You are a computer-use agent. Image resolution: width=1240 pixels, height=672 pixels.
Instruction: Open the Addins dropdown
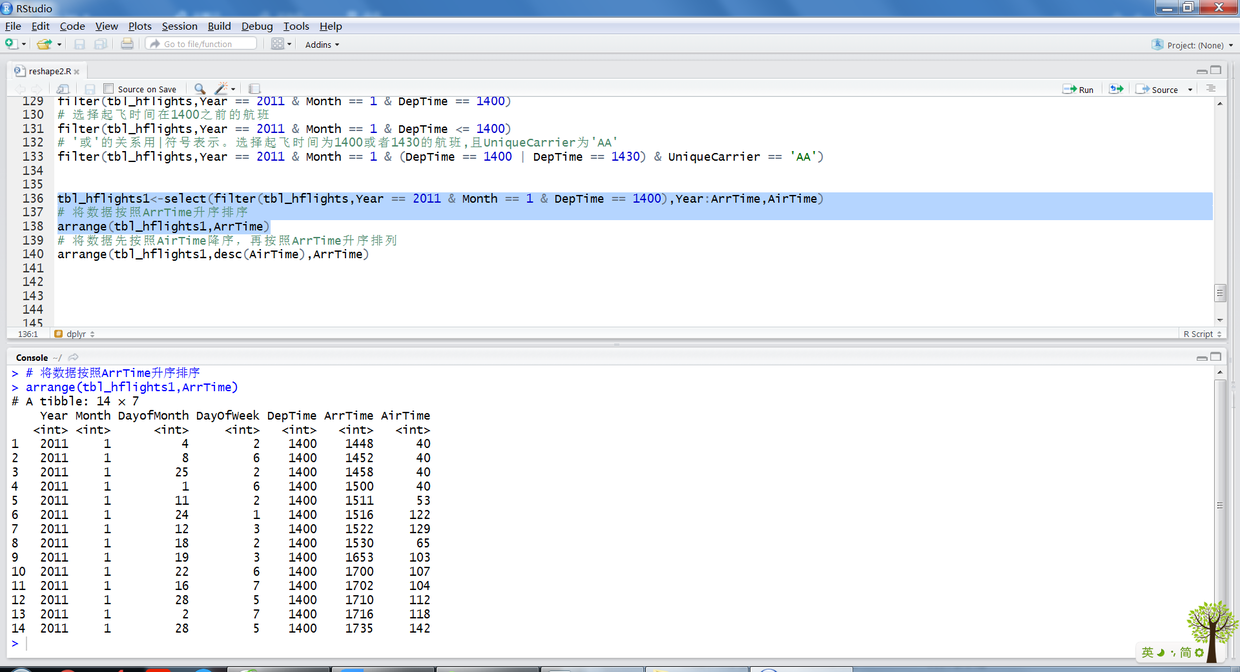click(322, 44)
